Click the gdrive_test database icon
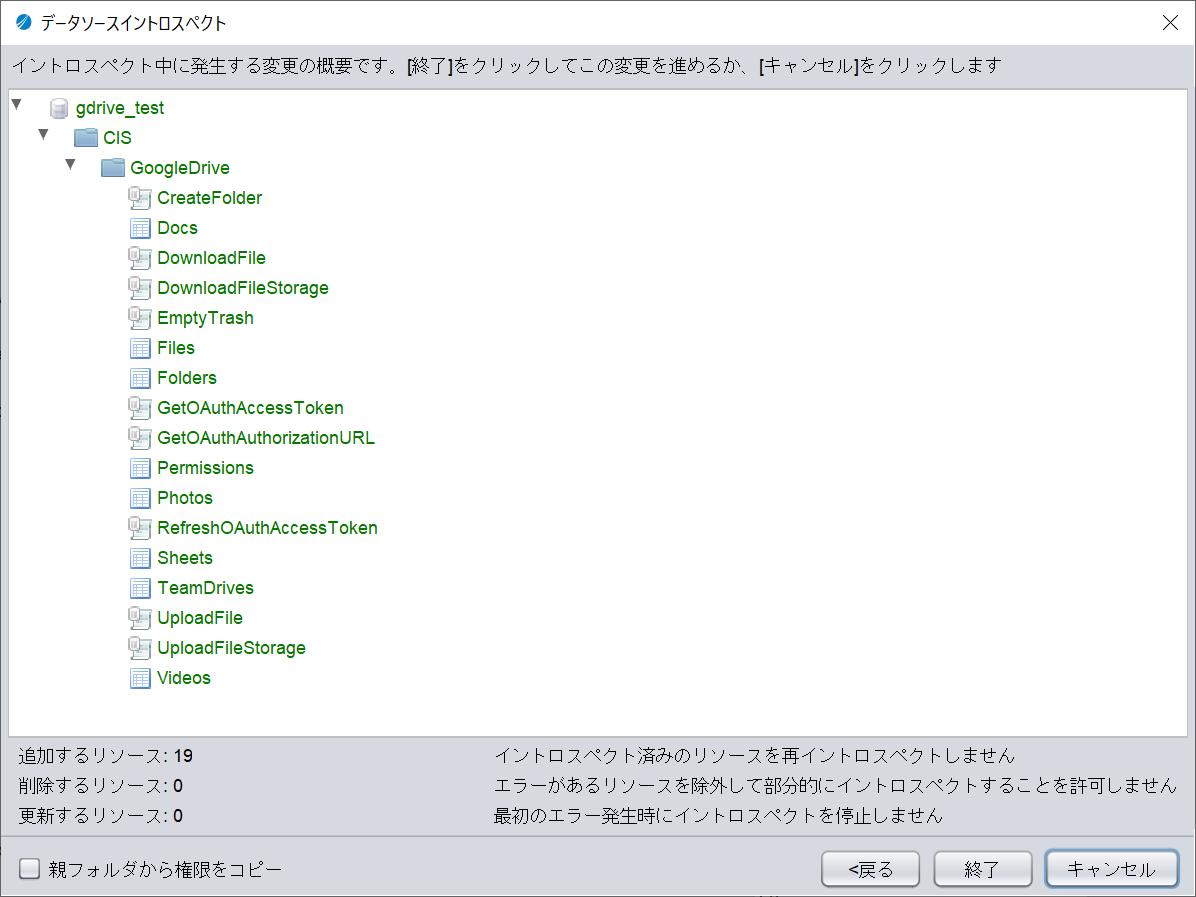 59,108
